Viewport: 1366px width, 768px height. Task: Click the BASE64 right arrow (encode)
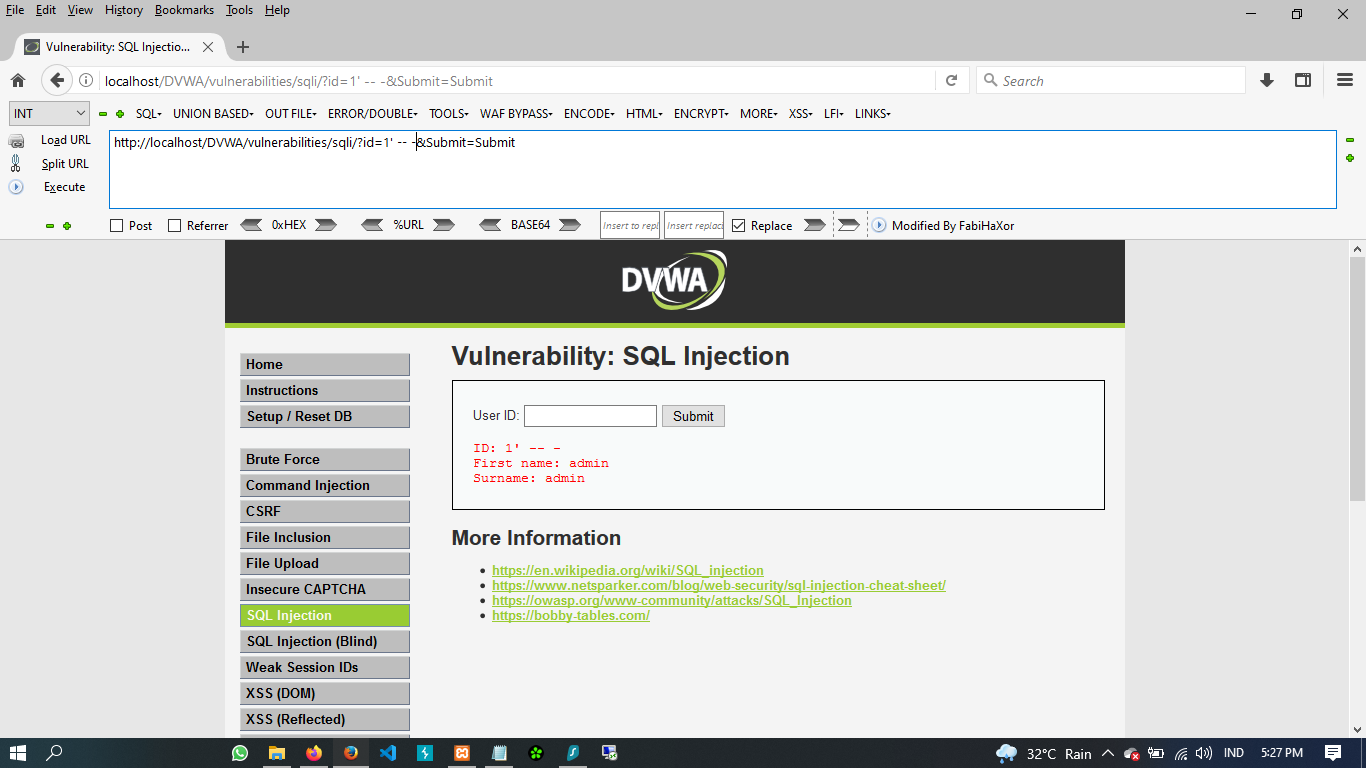570,225
